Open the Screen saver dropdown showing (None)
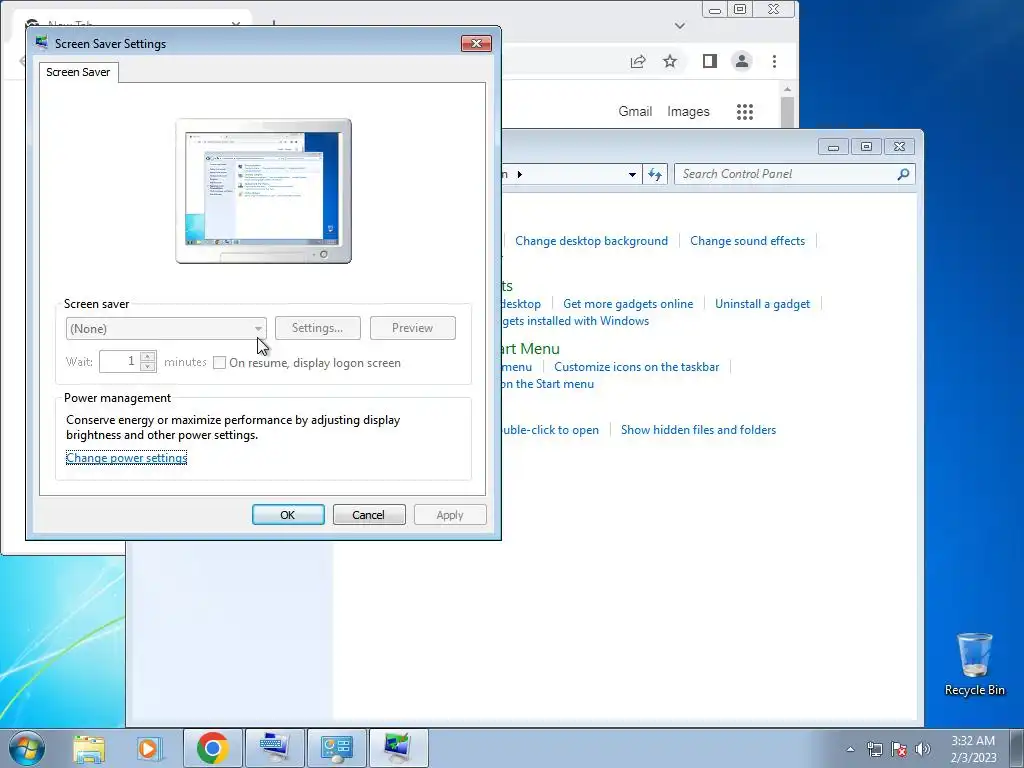1024x768 pixels. 166,328
